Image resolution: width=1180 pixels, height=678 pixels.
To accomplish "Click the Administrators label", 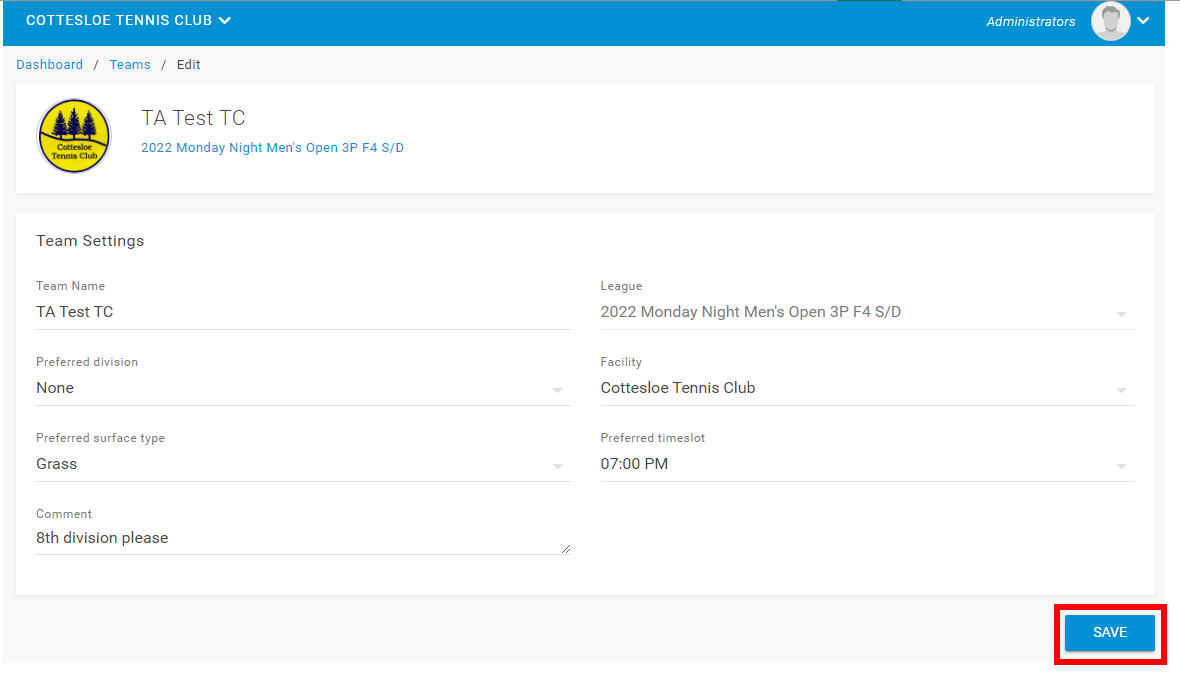I will (x=1030, y=22).
